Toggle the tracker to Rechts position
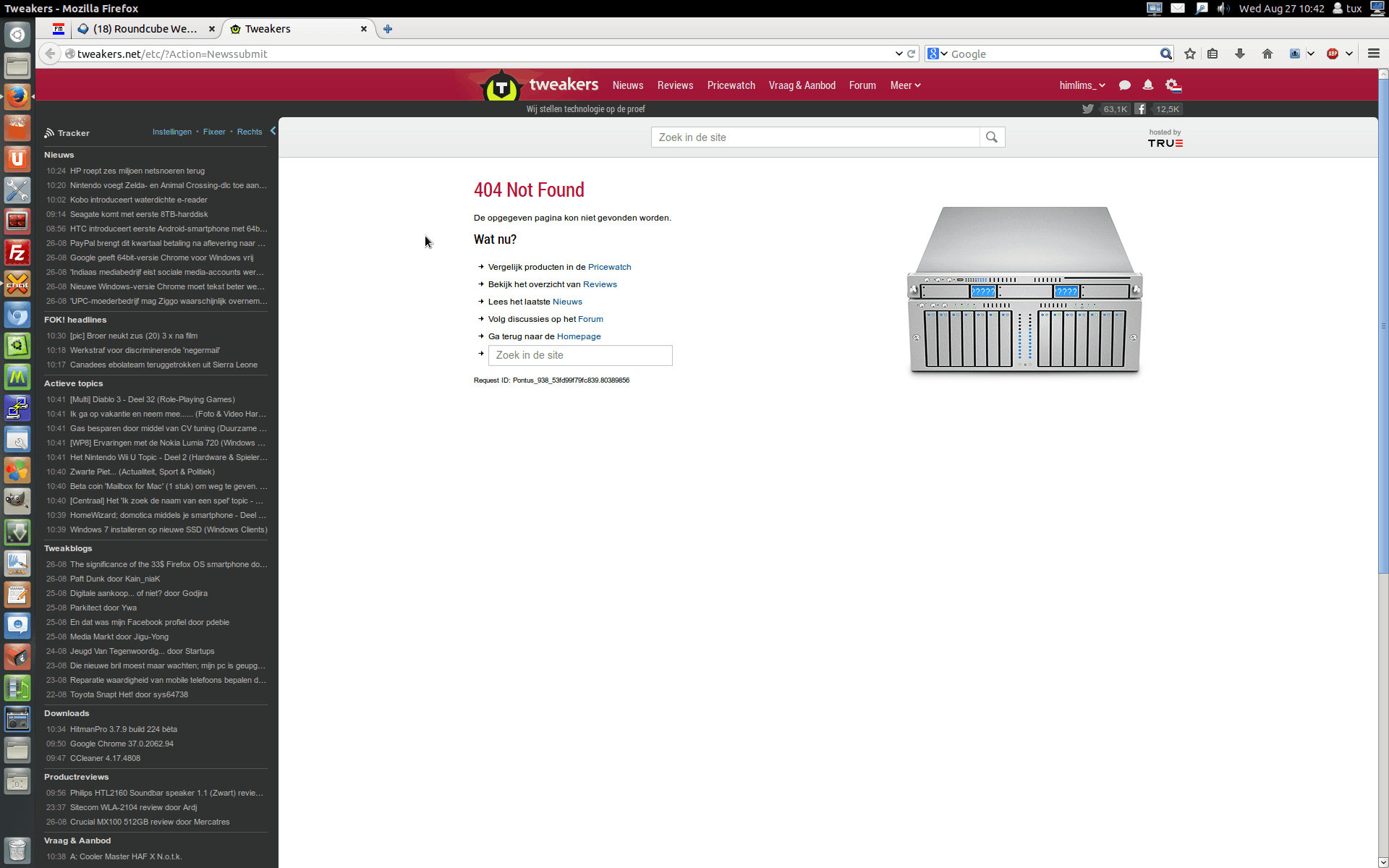 [249, 132]
